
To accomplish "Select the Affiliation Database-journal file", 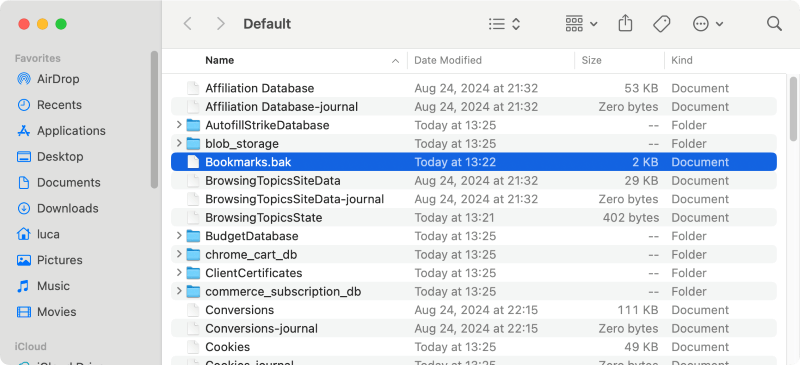I will (x=473, y=107).
